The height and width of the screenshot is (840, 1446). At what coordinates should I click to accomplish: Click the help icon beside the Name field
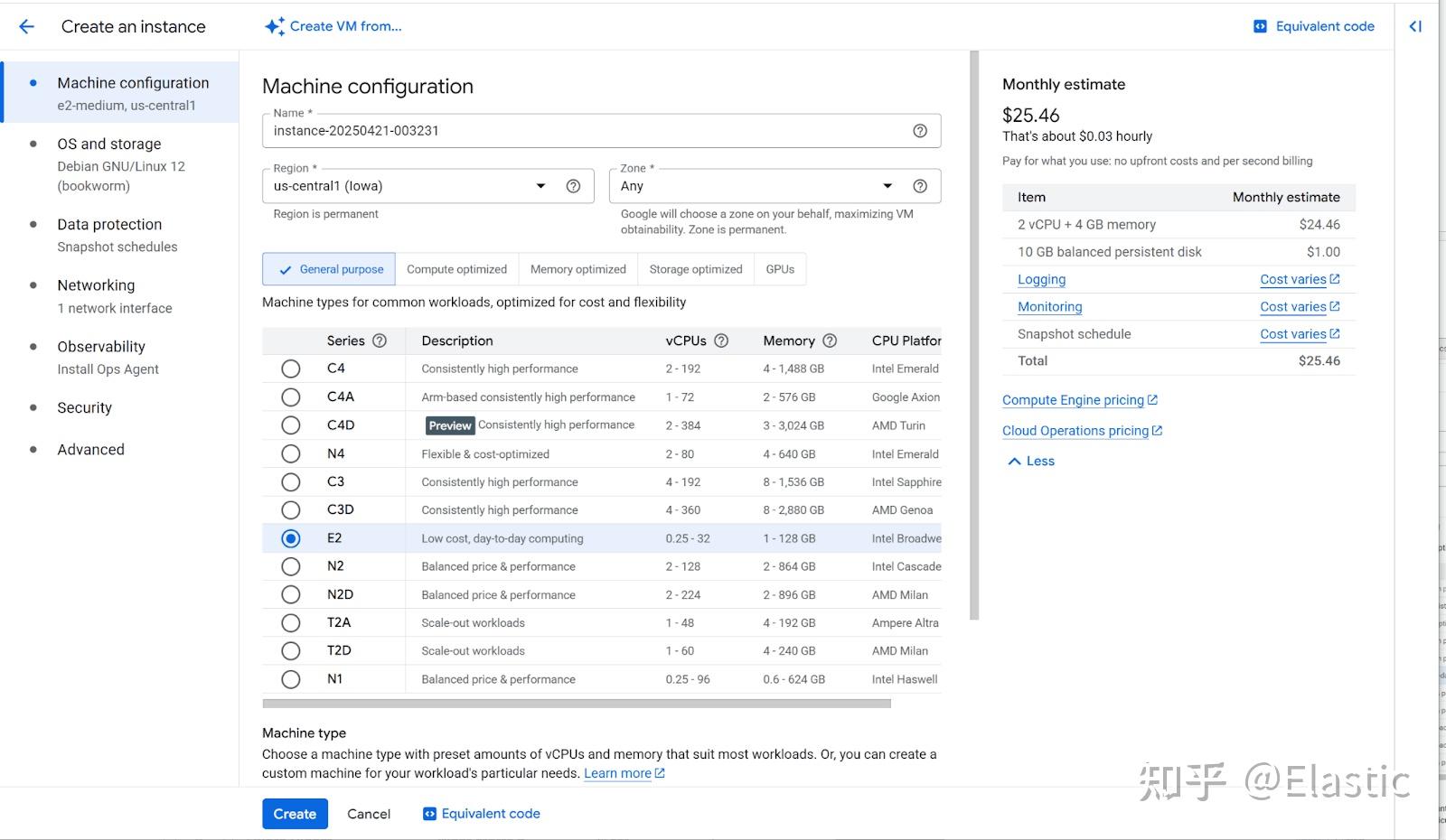pos(920,130)
